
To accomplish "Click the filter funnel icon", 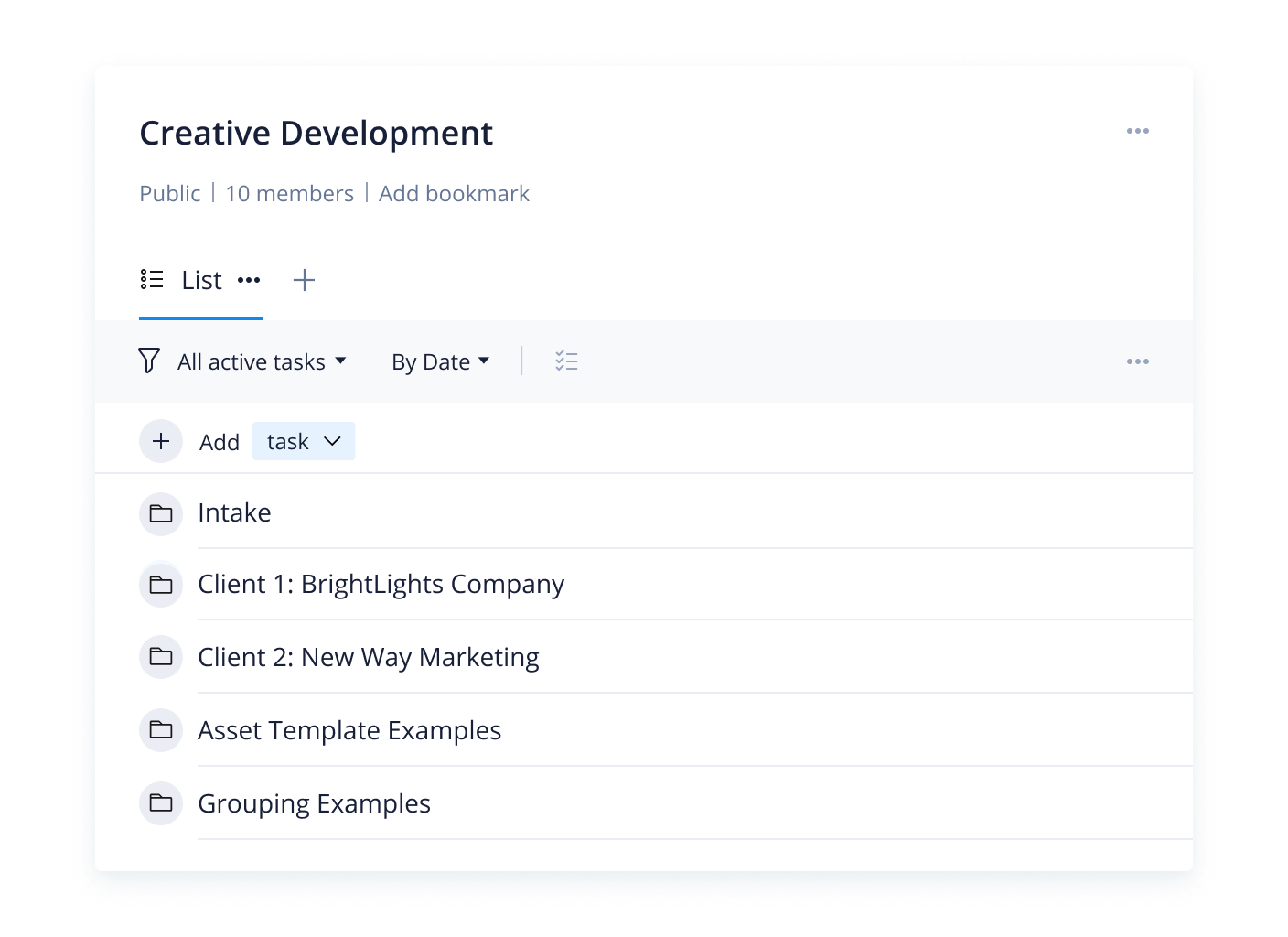I will (149, 361).
